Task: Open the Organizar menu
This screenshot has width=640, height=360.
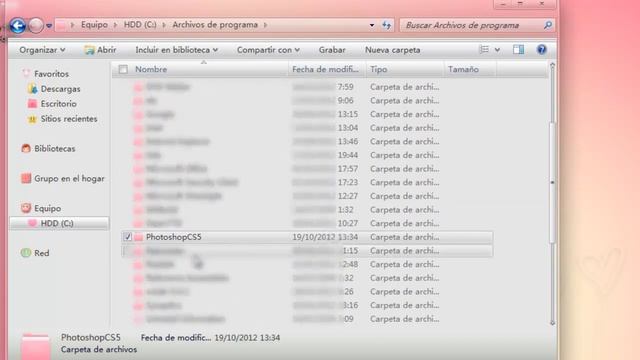Action: click(42, 50)
